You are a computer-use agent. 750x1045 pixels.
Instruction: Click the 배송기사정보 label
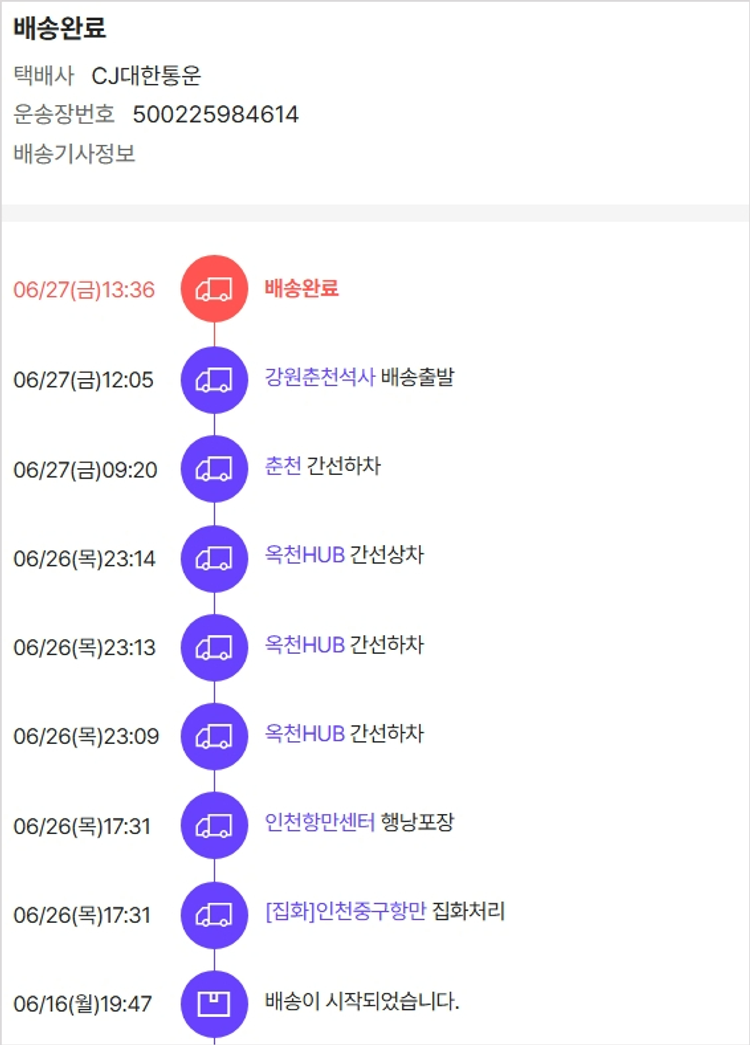(75, 154)
